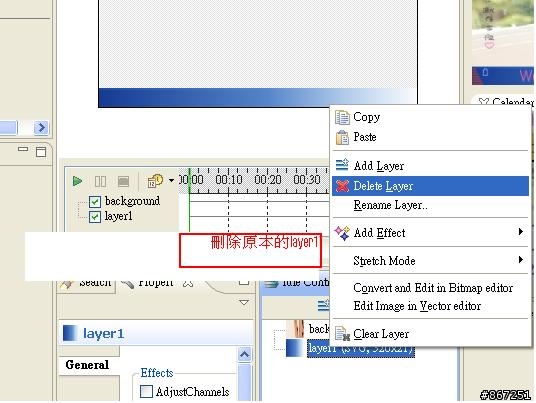Image resolution: width=536 pixels, height=403 pixels.
Task: Click the Clear Layer document icon
Action: (x=343, y=334)
